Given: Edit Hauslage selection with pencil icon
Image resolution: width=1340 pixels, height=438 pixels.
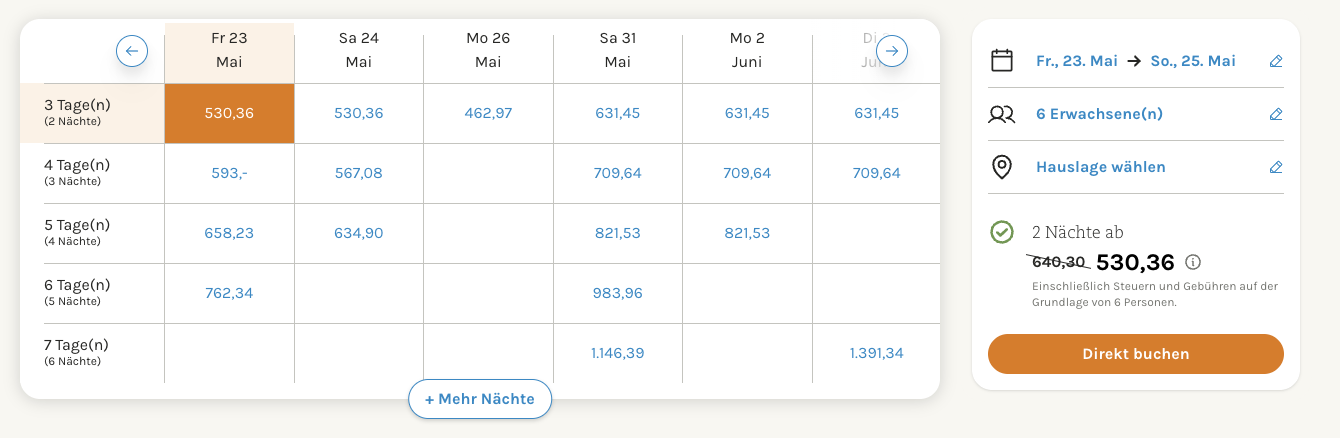Looking at the screenshot, I should click(x=1275, y=167).
